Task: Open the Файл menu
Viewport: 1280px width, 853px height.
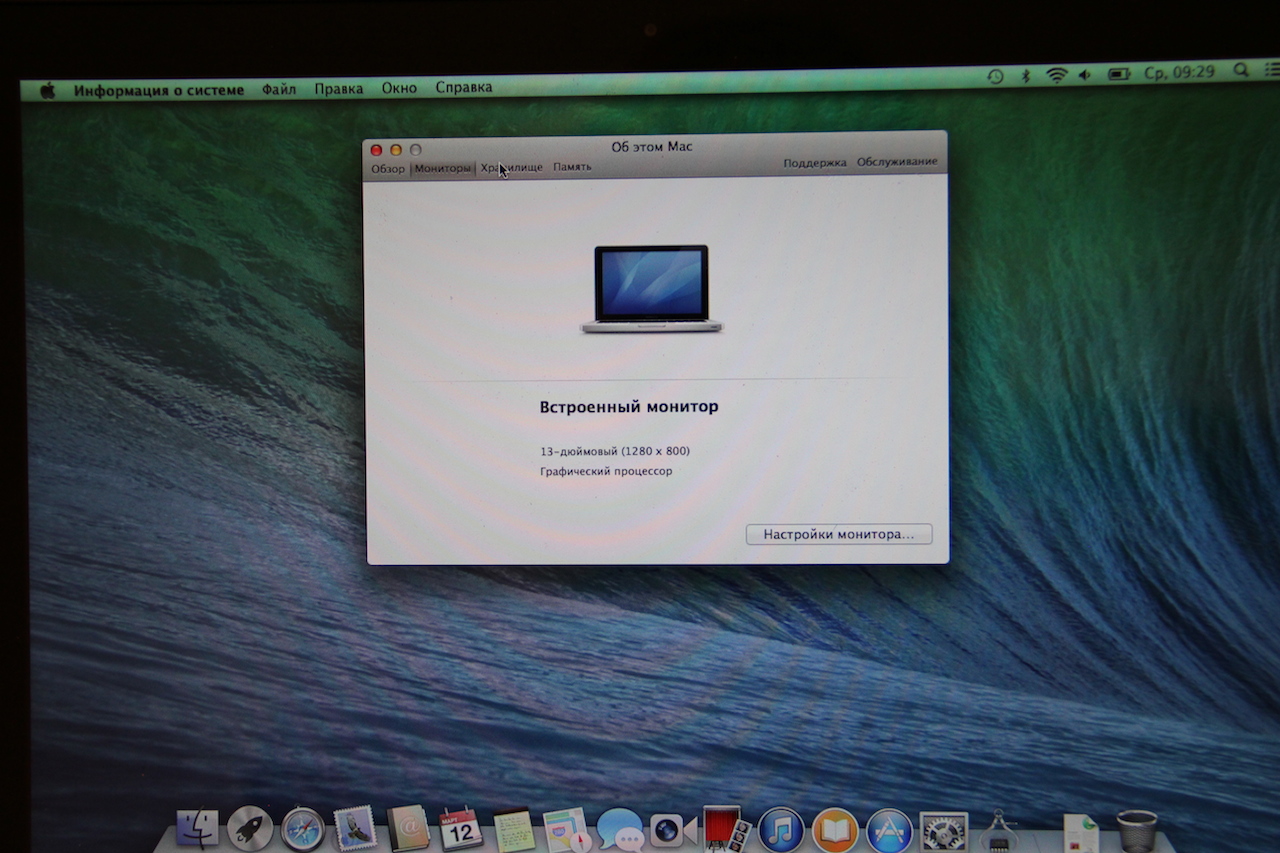Action: click(279, 89)
